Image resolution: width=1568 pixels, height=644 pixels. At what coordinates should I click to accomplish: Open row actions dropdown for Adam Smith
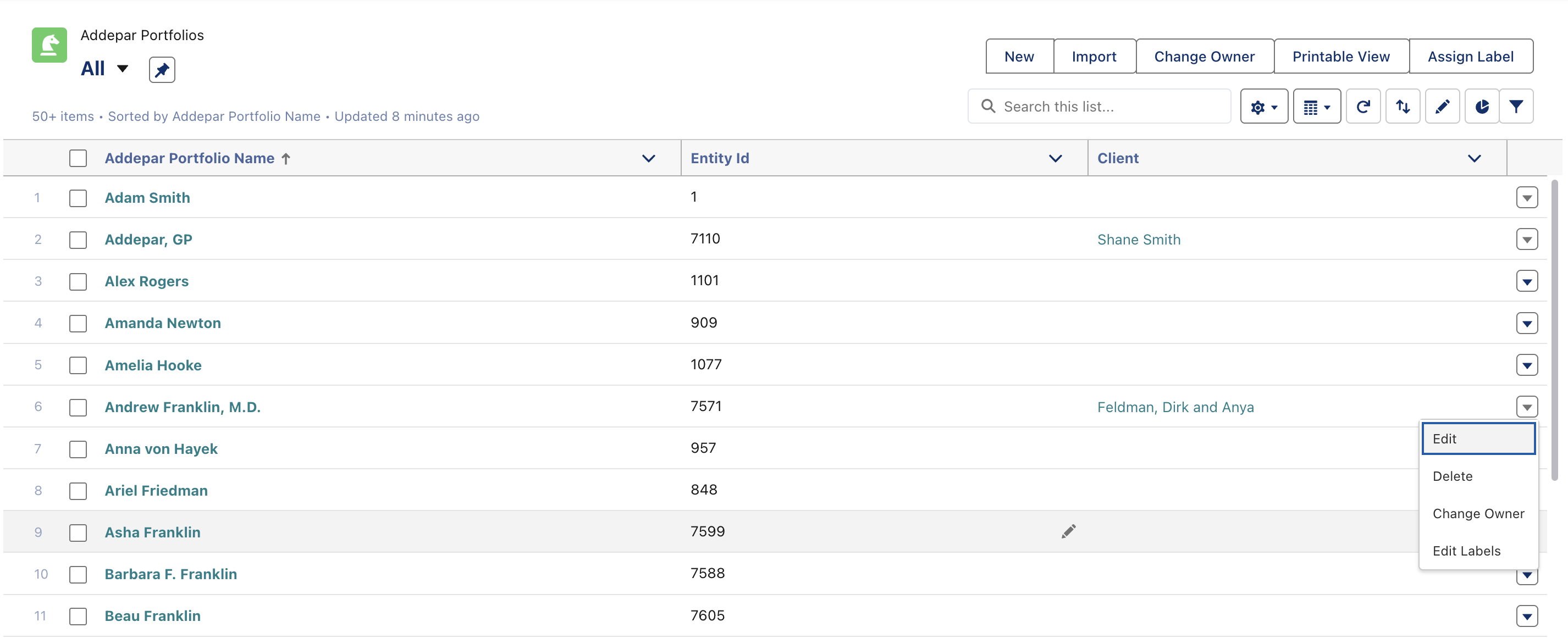point(1527,198)
